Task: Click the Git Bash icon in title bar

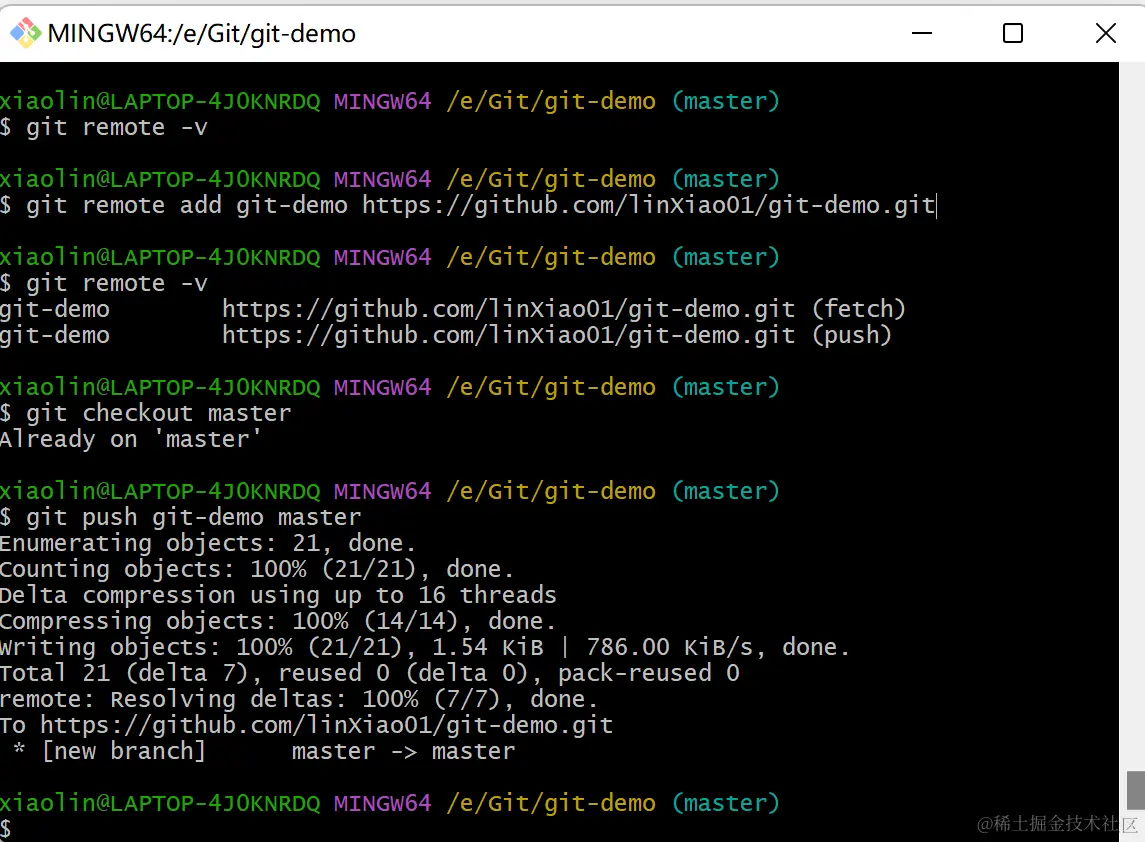Action: click(25, 33)
